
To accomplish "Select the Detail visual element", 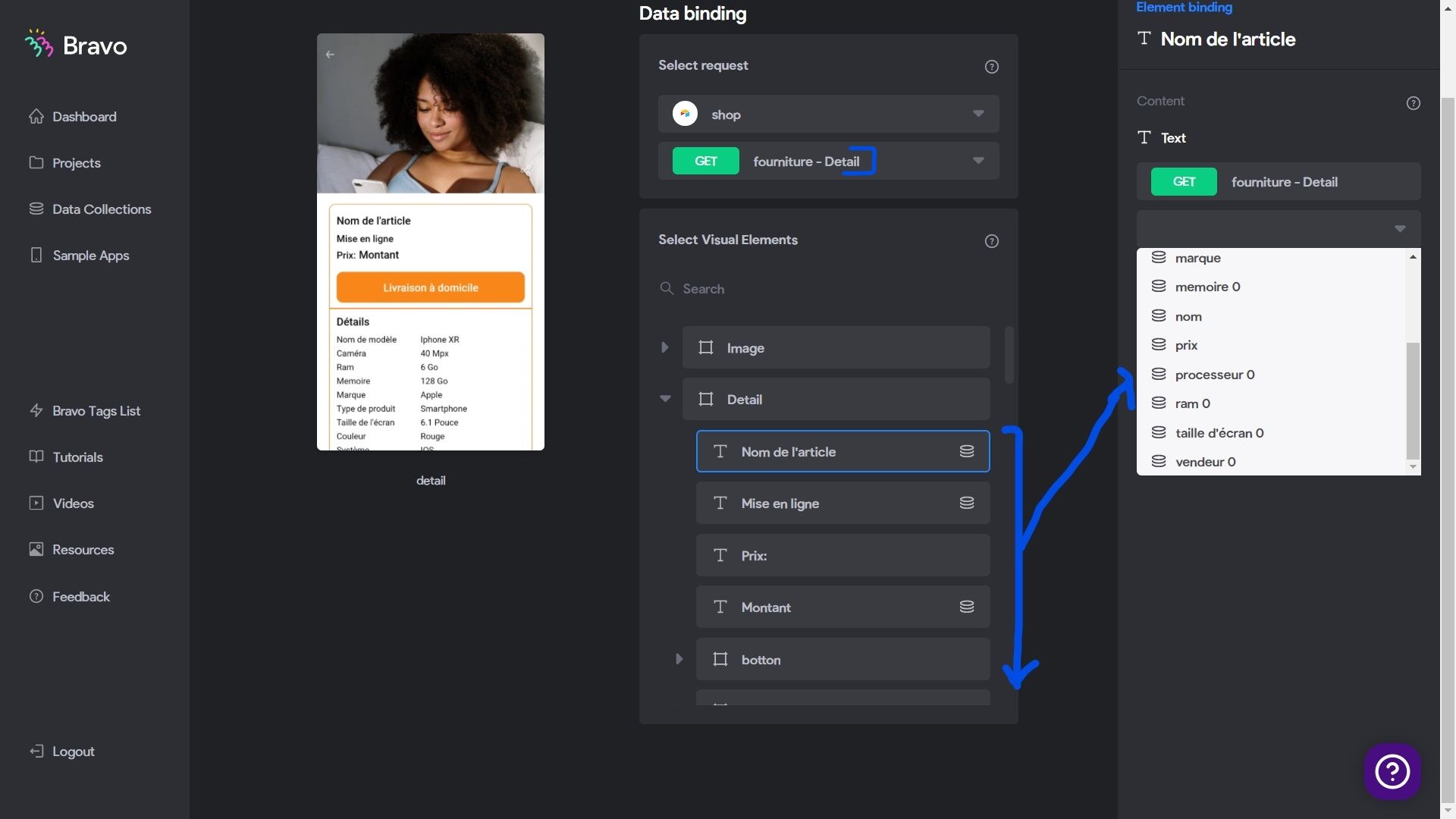I will (x=836, y=399).
